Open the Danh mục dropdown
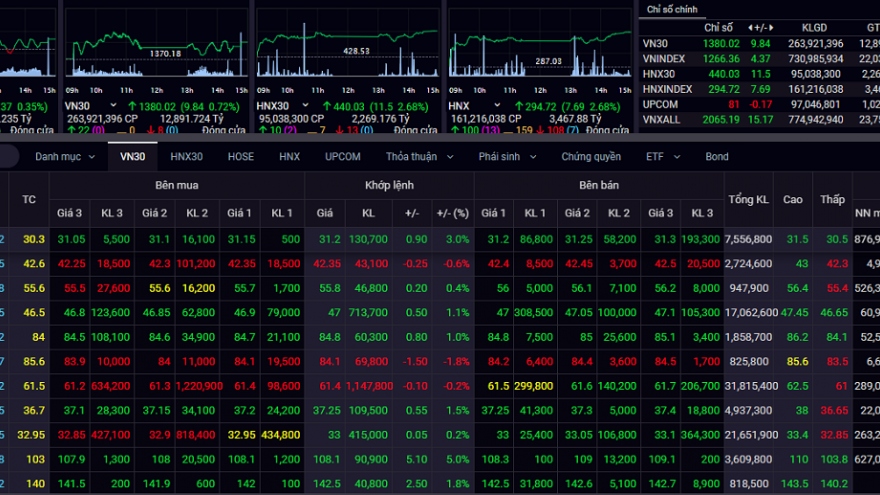This screenshot has height=495, width=880. click(65, 157)
